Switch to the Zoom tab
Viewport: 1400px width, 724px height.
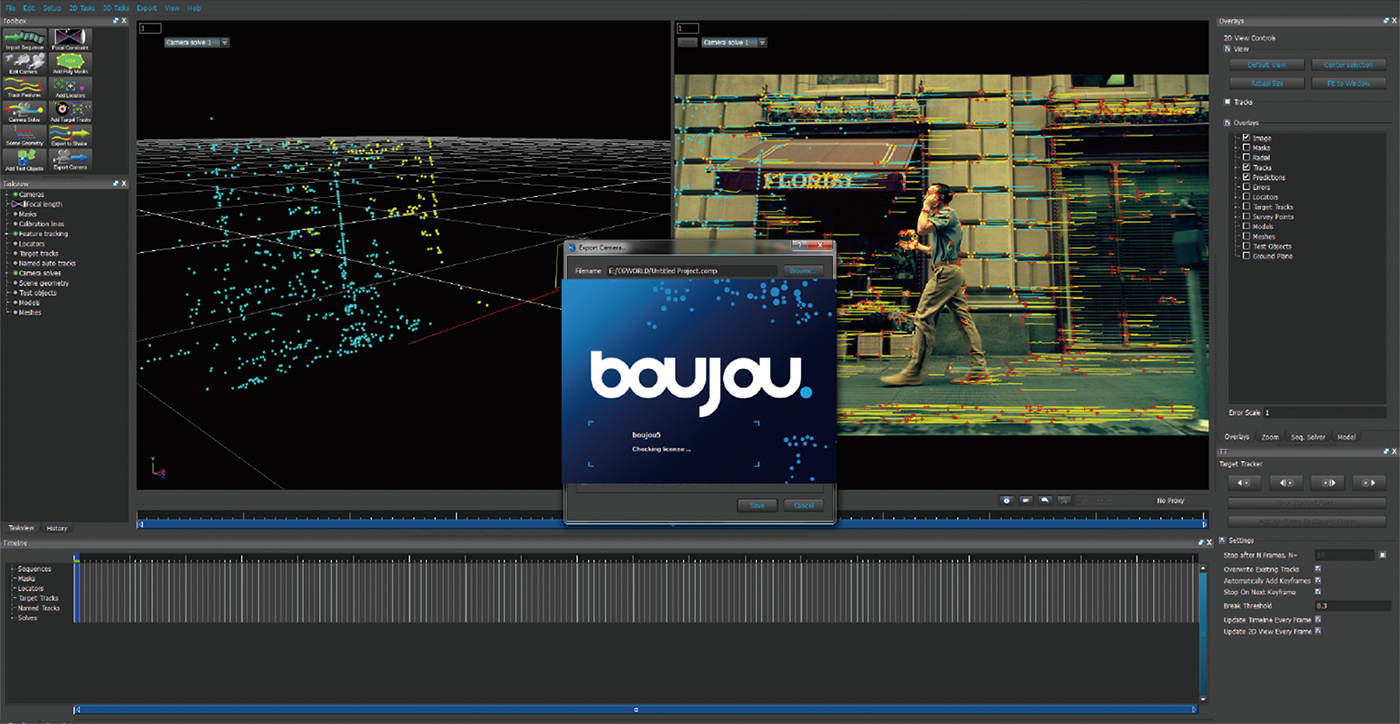[x=1270, y=437]
